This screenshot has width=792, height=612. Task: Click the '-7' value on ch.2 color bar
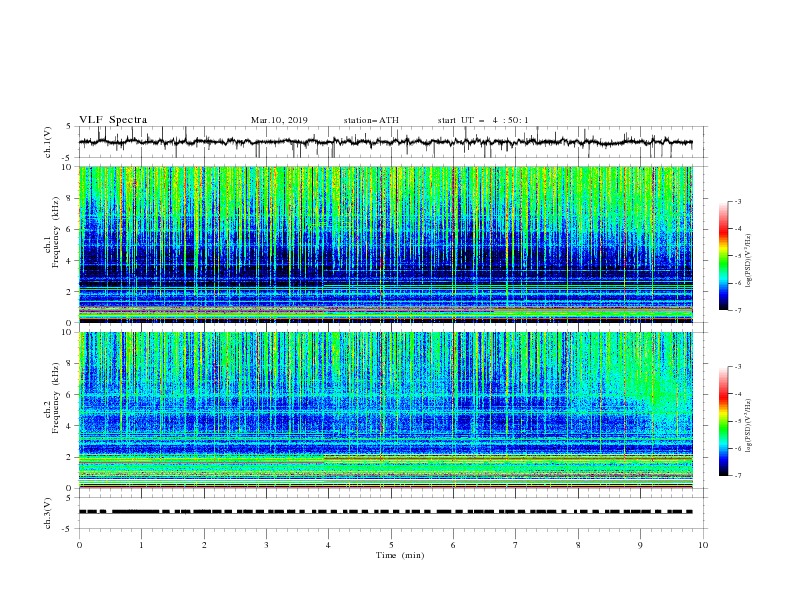pos(737,475)
